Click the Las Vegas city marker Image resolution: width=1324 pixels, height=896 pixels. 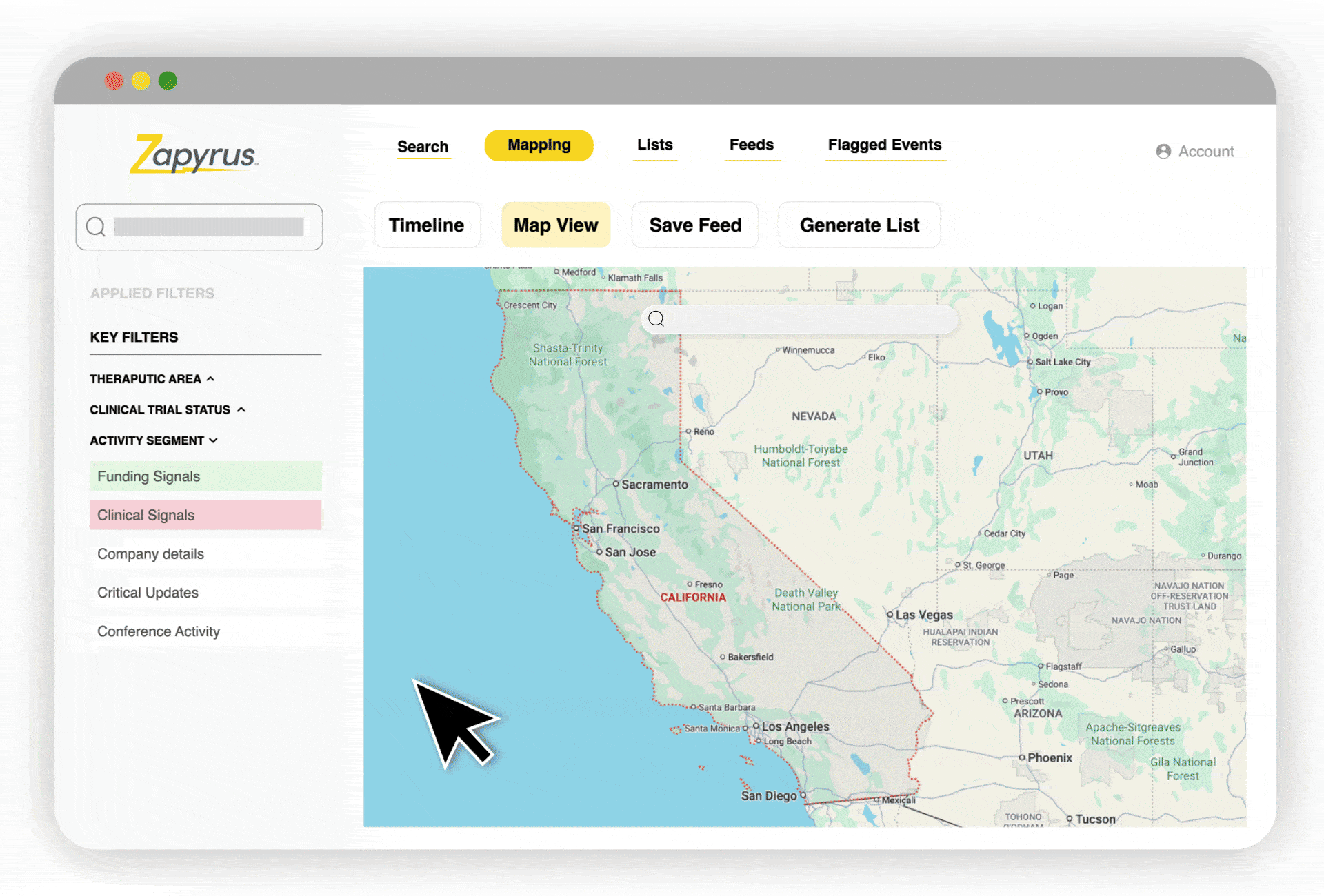point(890,615)
